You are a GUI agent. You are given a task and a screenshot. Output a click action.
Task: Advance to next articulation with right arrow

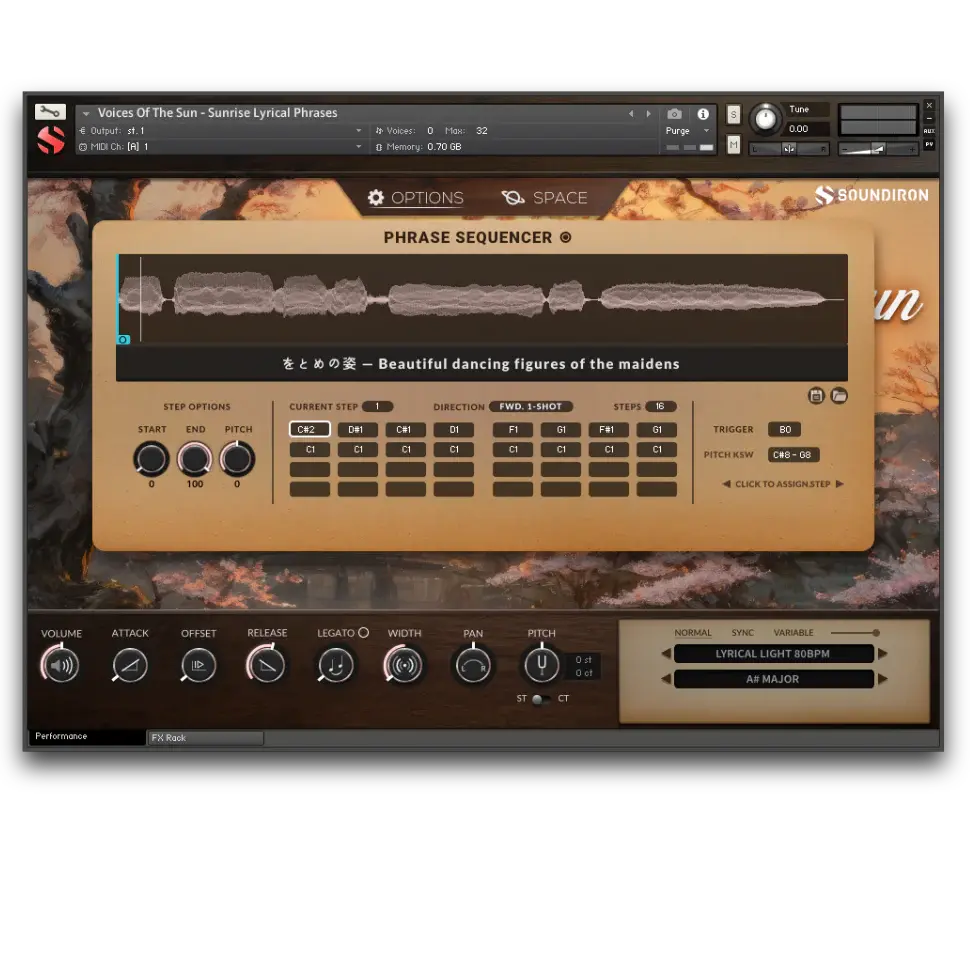tap(884, 653)
